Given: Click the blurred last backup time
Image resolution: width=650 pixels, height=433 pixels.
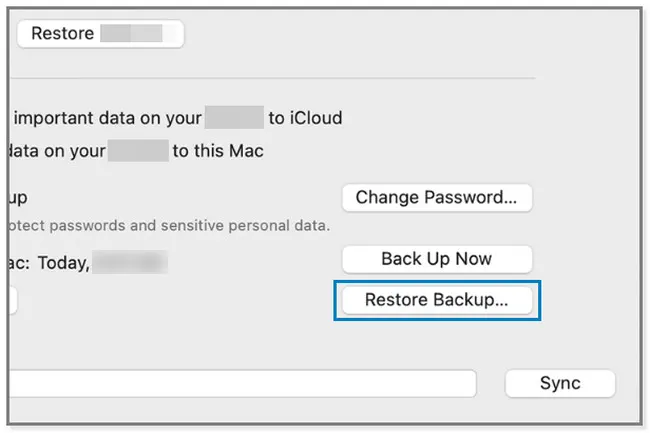Looking at the screenshot, I should pyautogui.click(x=130, y=262).
